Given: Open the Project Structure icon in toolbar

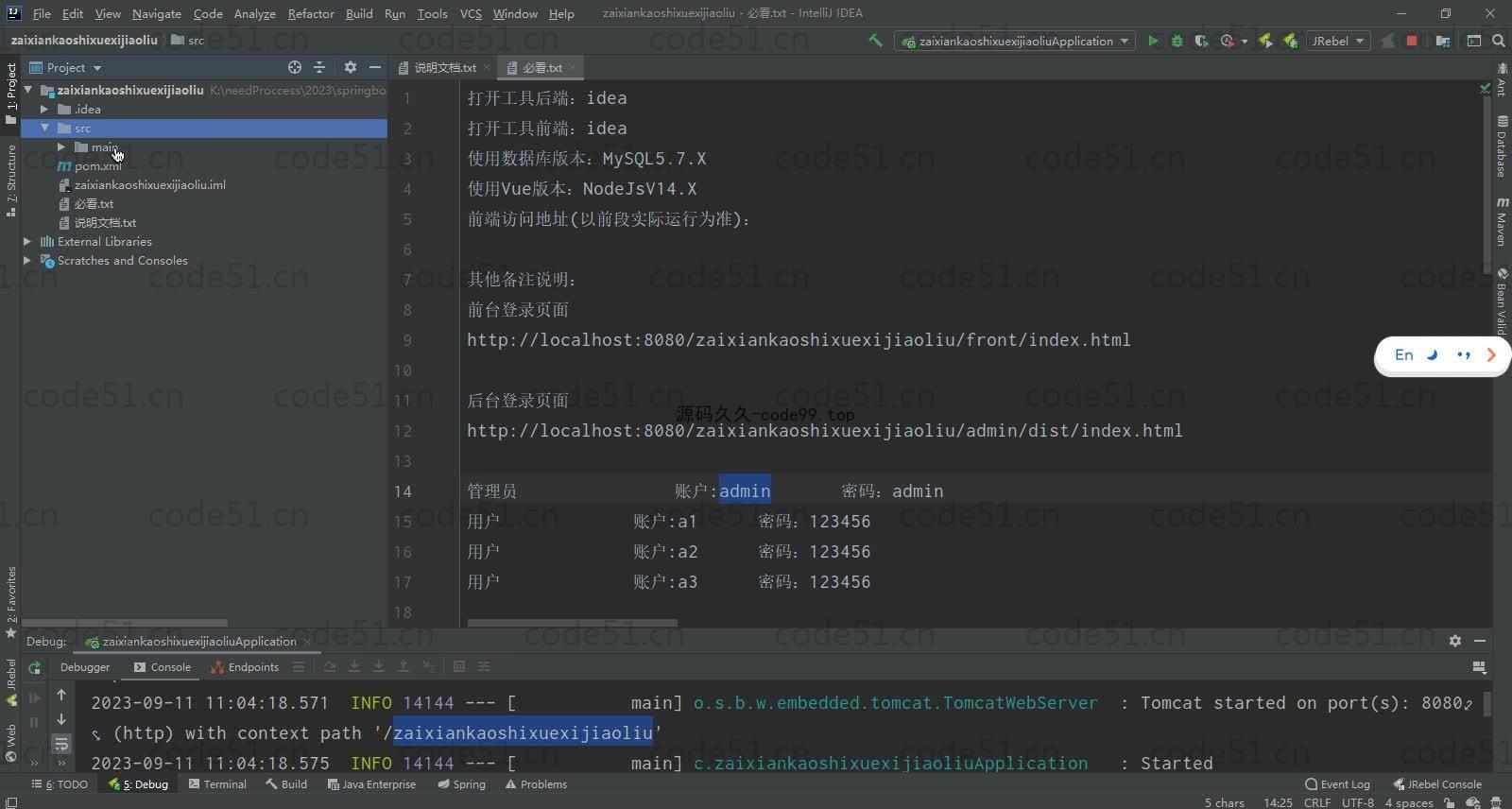Looking at the screenshot, I should (x=1443, y=41).
